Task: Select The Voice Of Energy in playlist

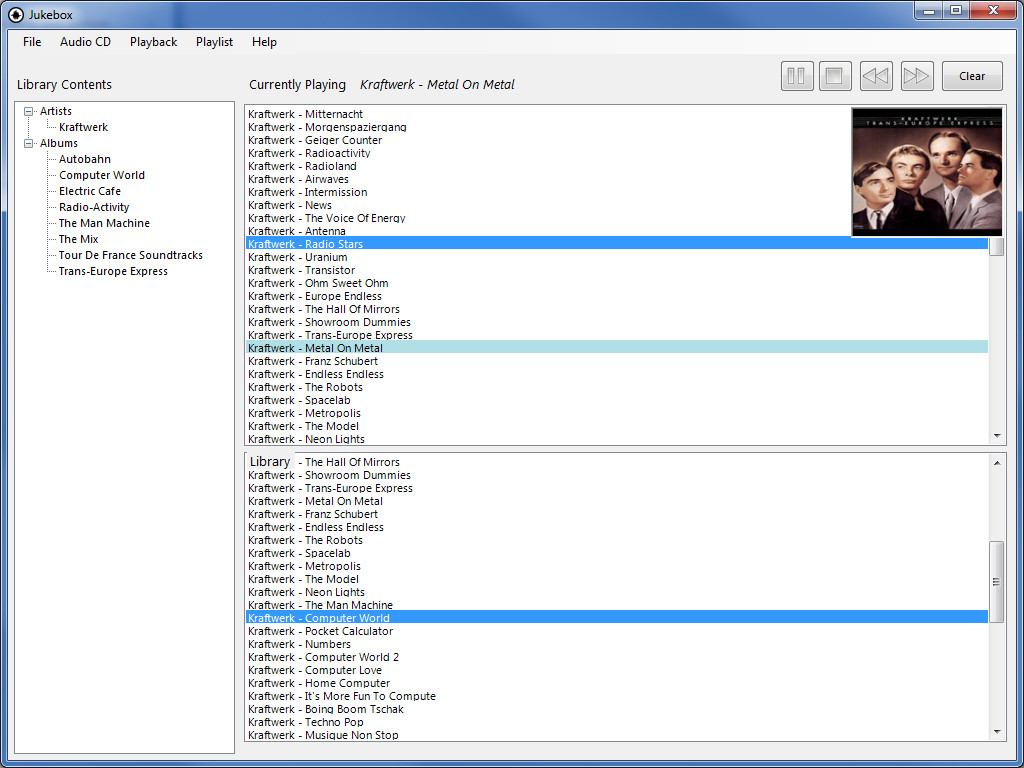Action: coord(327,218)
